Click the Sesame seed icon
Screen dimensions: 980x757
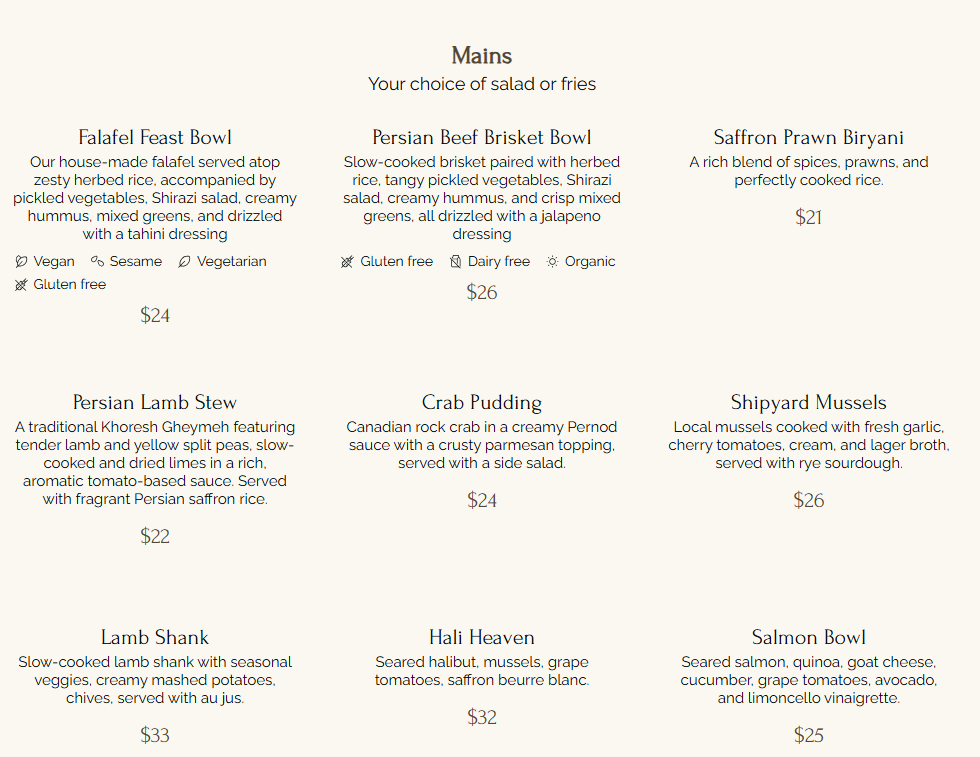97,261
